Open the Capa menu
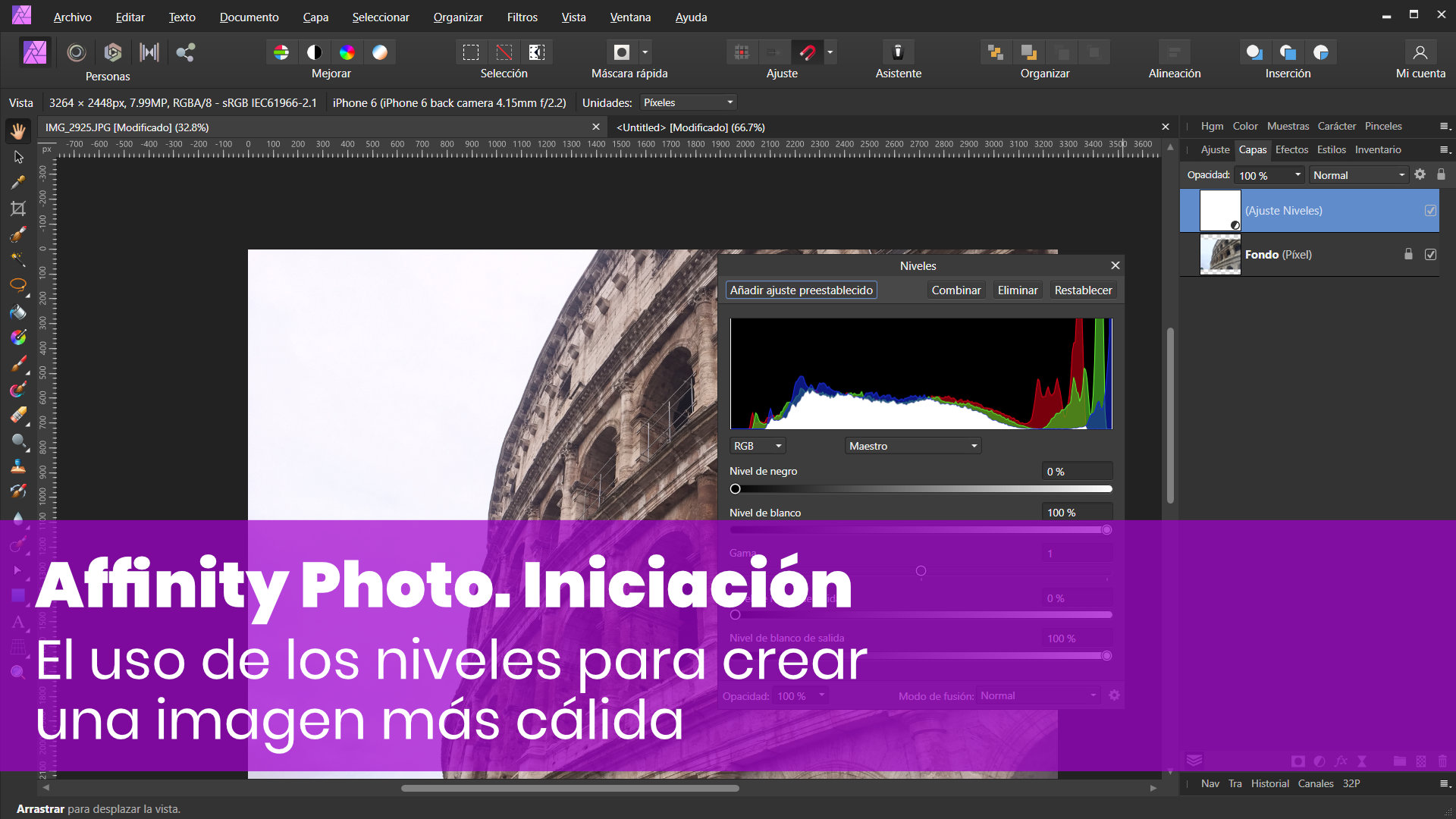Viewport: 1456px width, 819px height. (315, 17)
